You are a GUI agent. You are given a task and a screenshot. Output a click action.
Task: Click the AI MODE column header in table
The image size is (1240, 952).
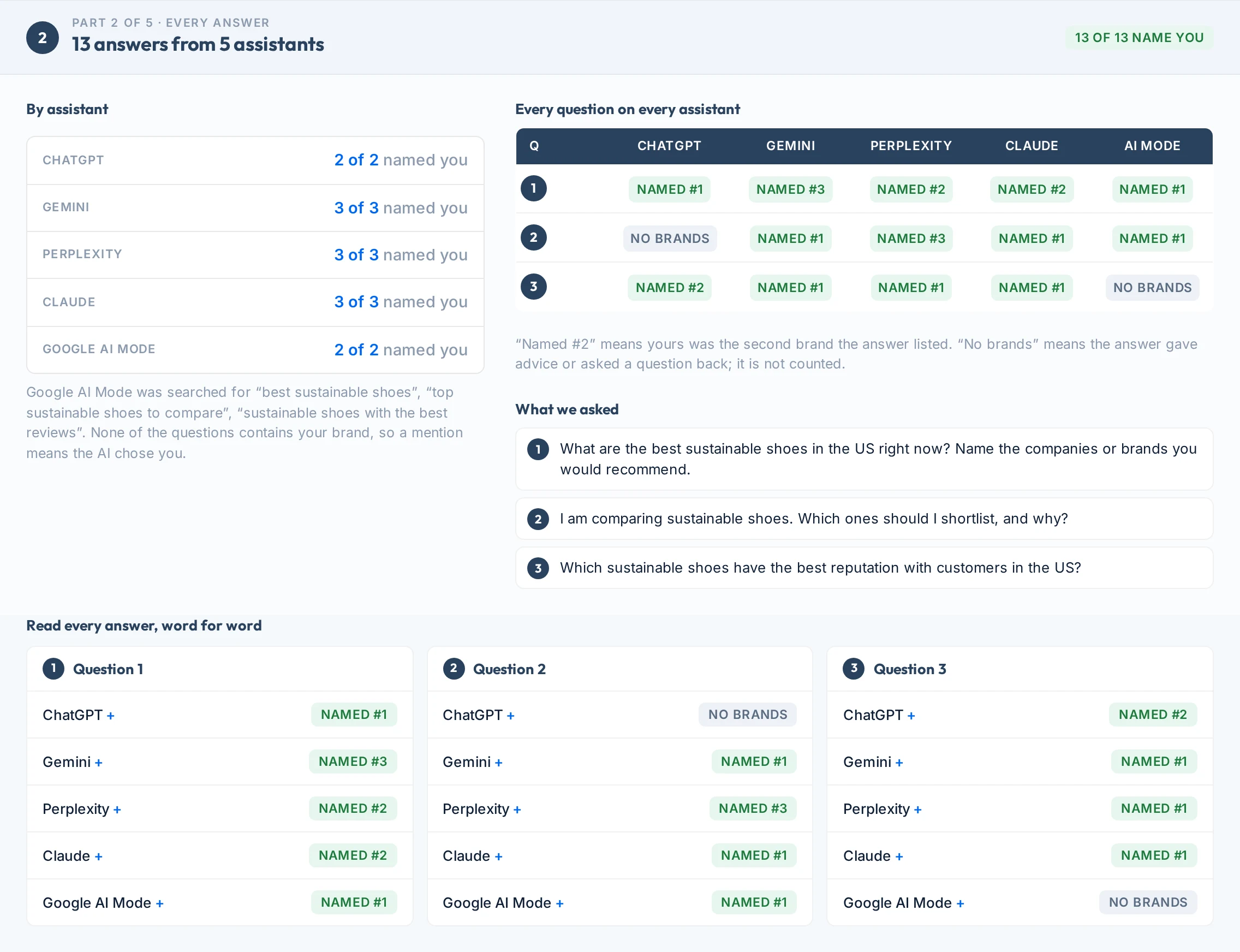pos(1152,146)
